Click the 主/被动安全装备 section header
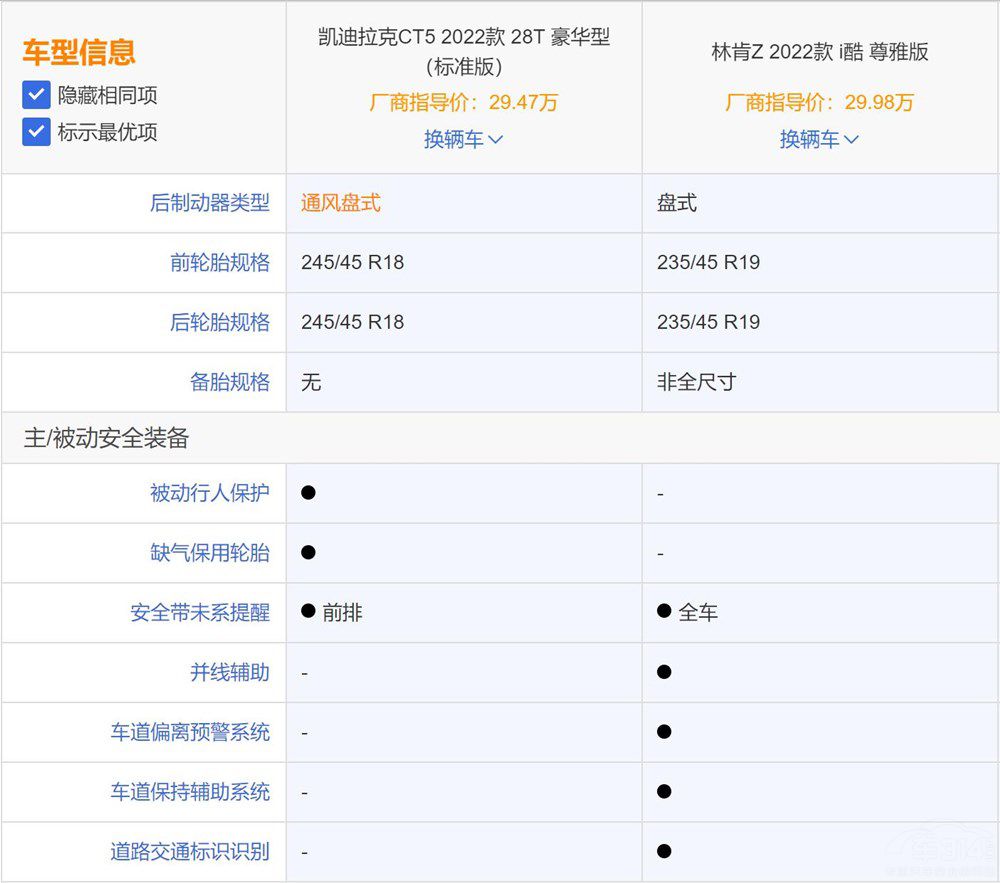 click(x=107, y=438)
